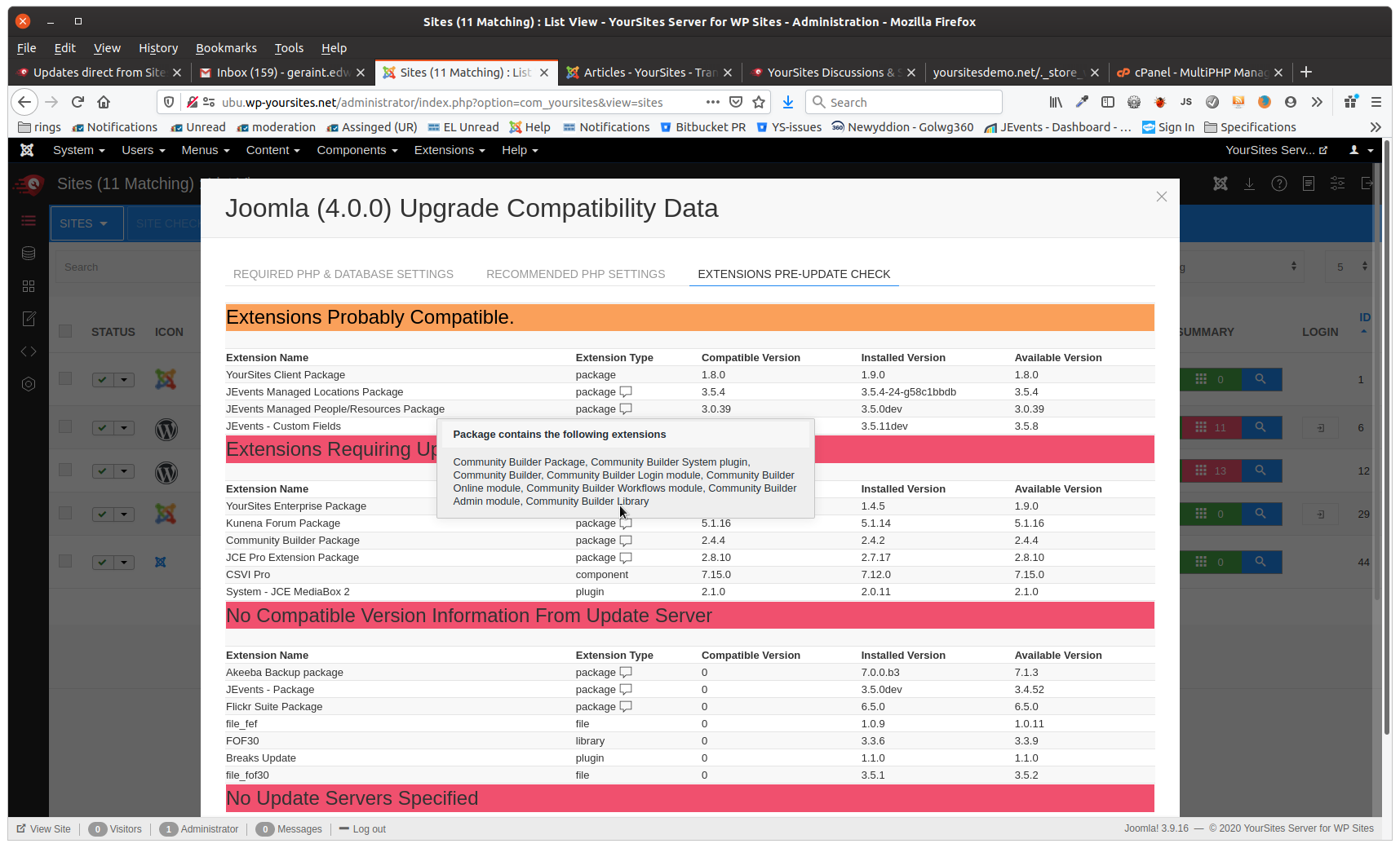Open the System menu
1400x848 pixels.
point(78,150)
